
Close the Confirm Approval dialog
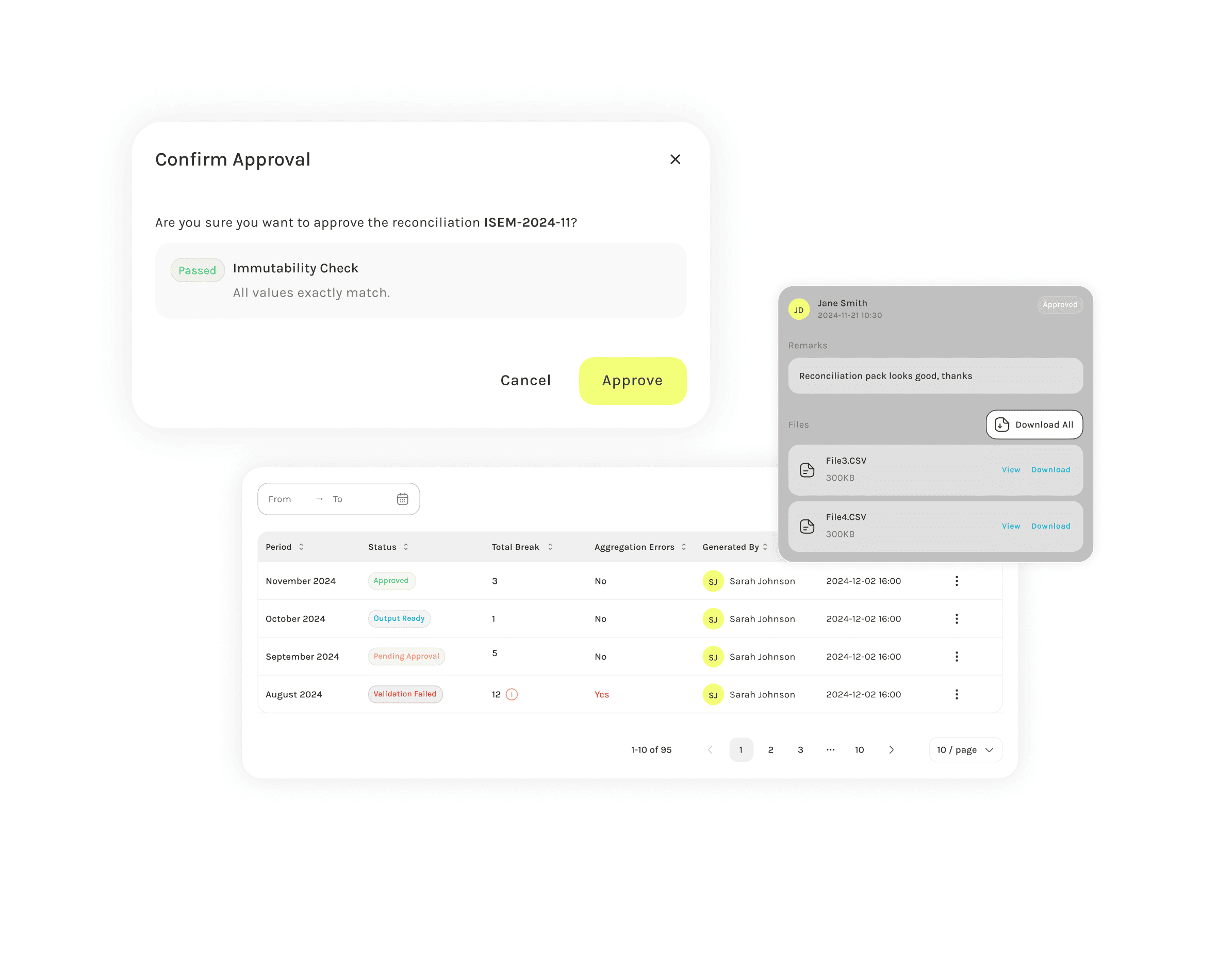click(x=675, y=159)
